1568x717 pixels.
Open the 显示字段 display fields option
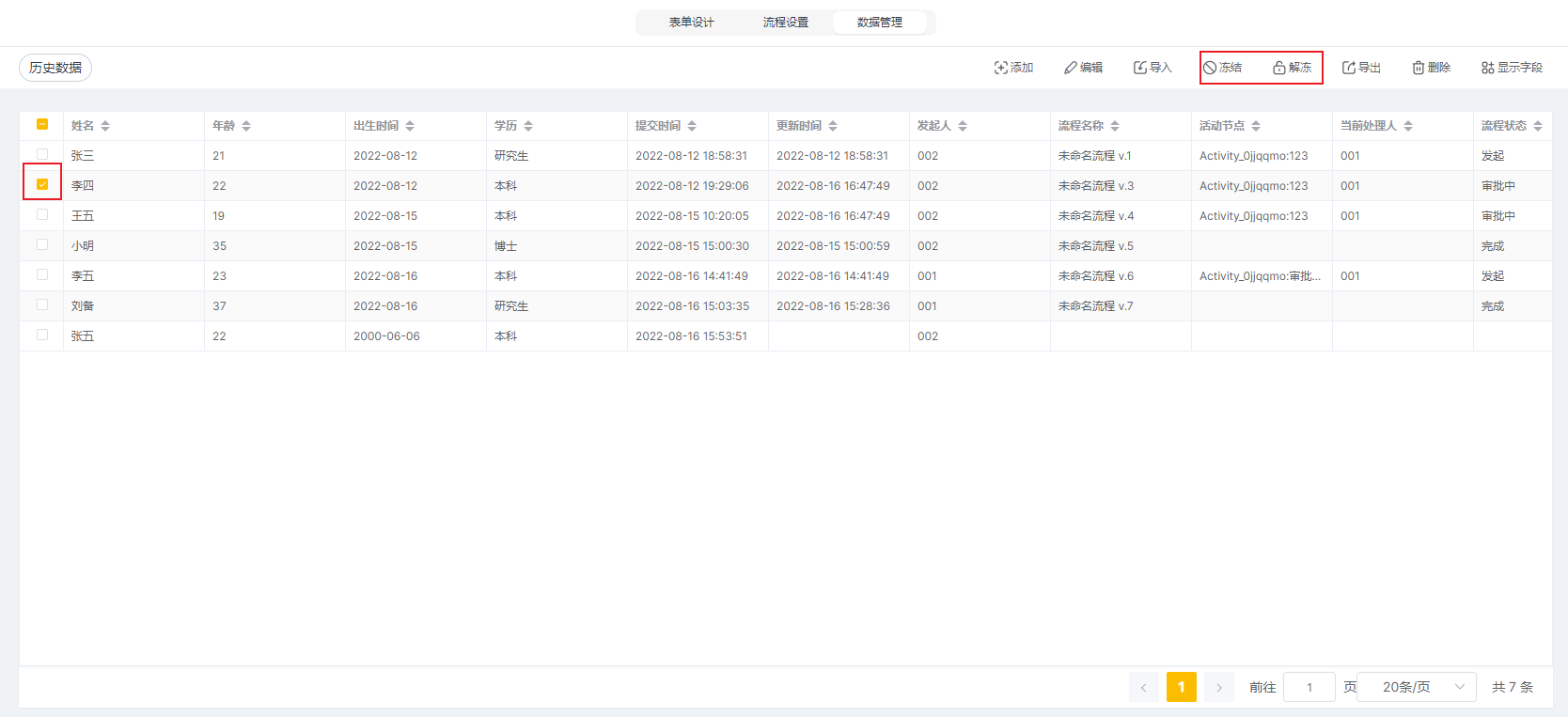coord(1512,68)
